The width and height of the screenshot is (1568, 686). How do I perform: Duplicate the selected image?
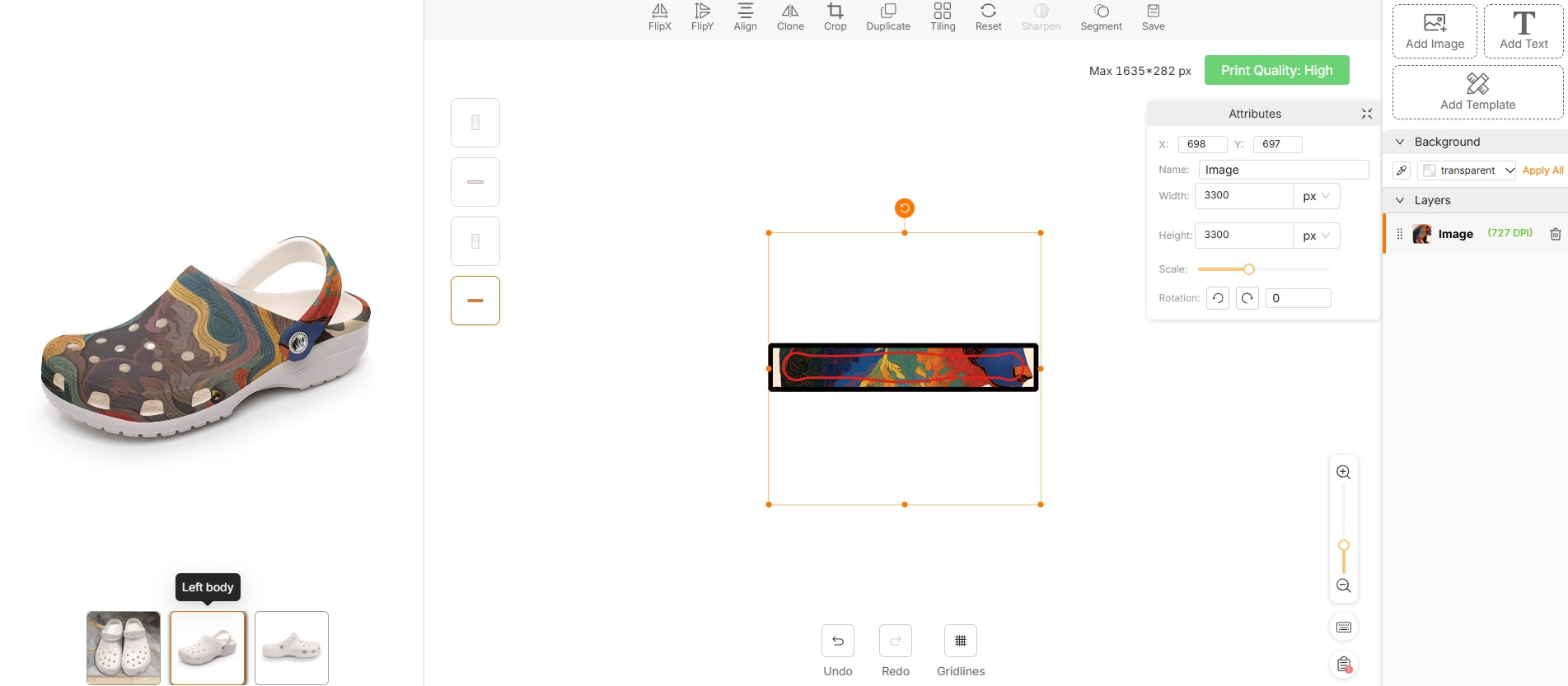click(x=887, y=16)
